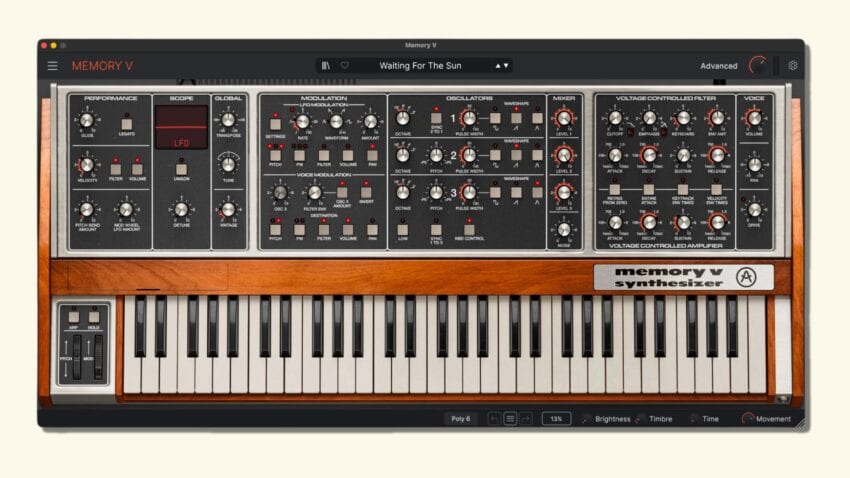Open the edit history list icon
This screenshot has width=850, height=478.
[x=510, y=418]
